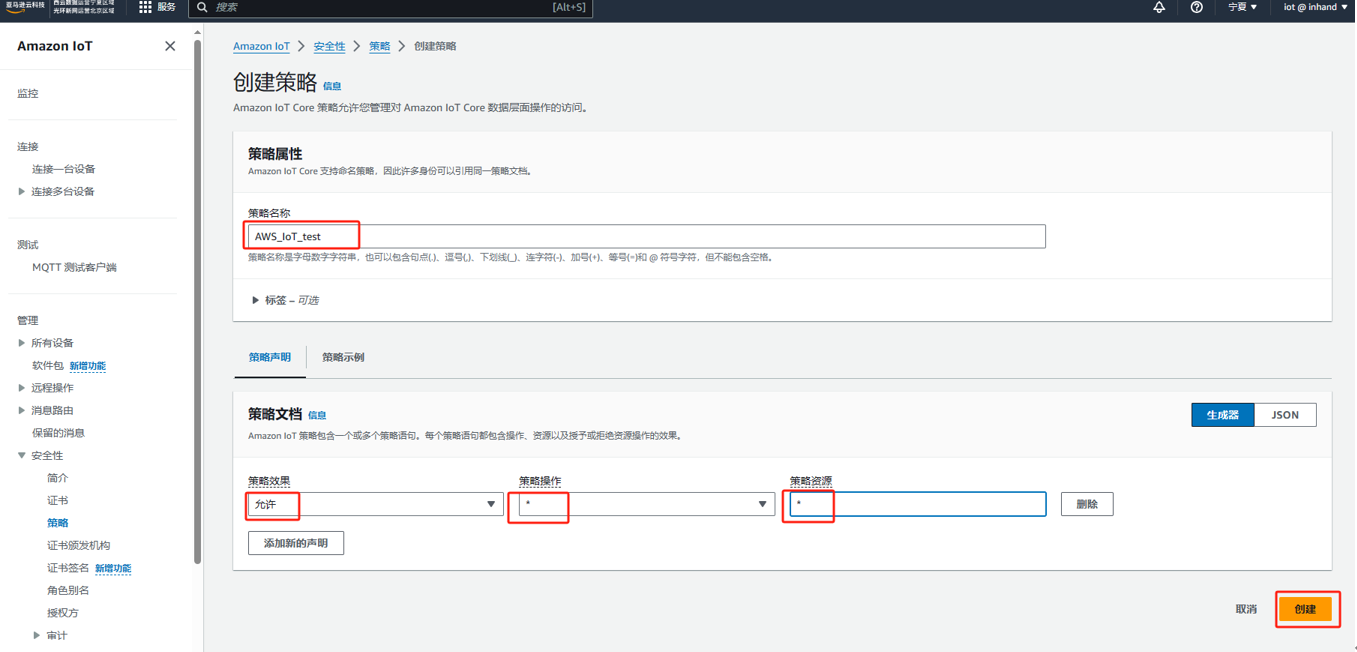
Task: Expand 连接多台设备 in the sidebar
Action: click(x=22, y=191)
